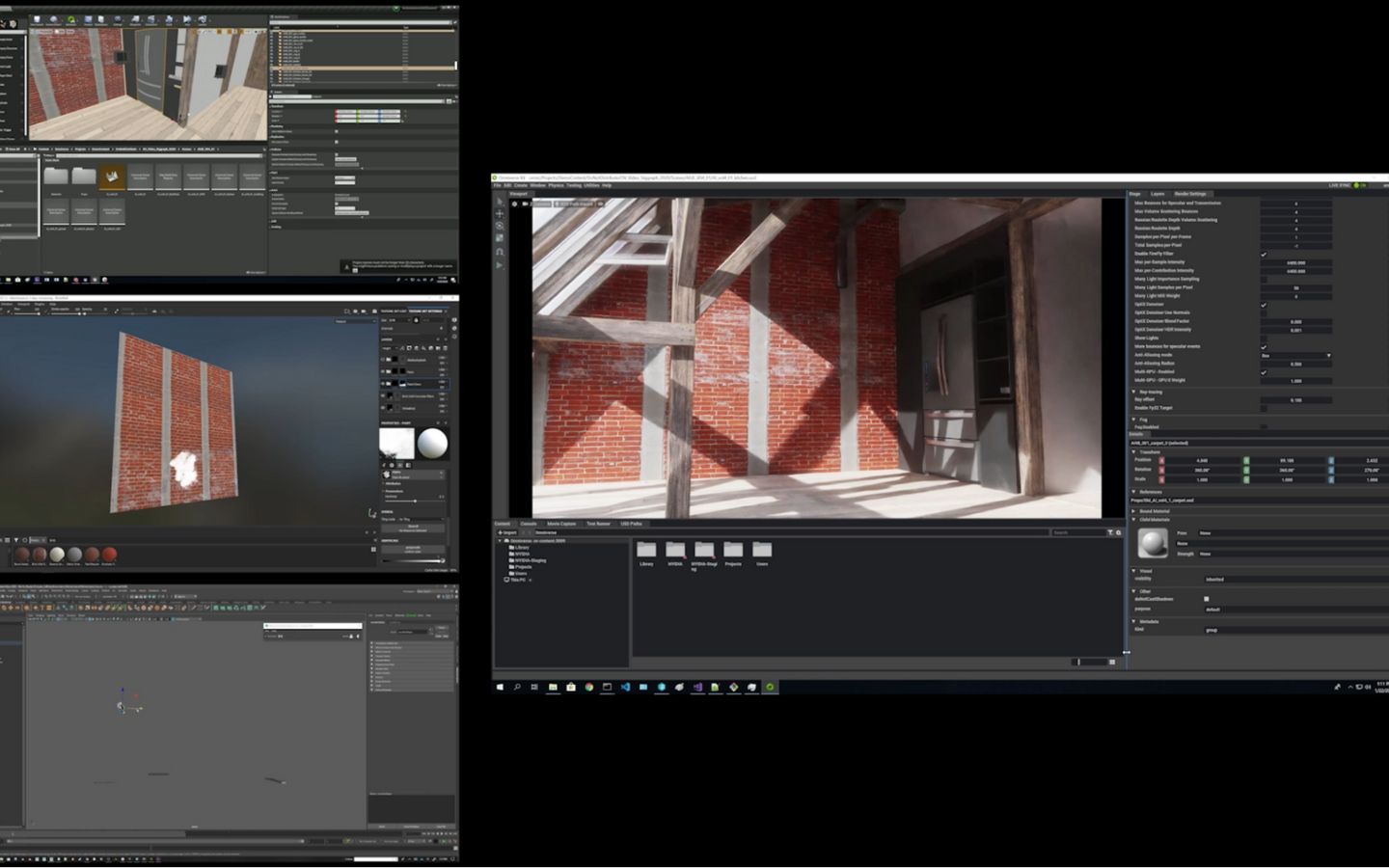Toggle Multi-GPU Enabled checkbox
Image resolution: width=1389 pixels, height=868 pixels.
coord(1264,372)
